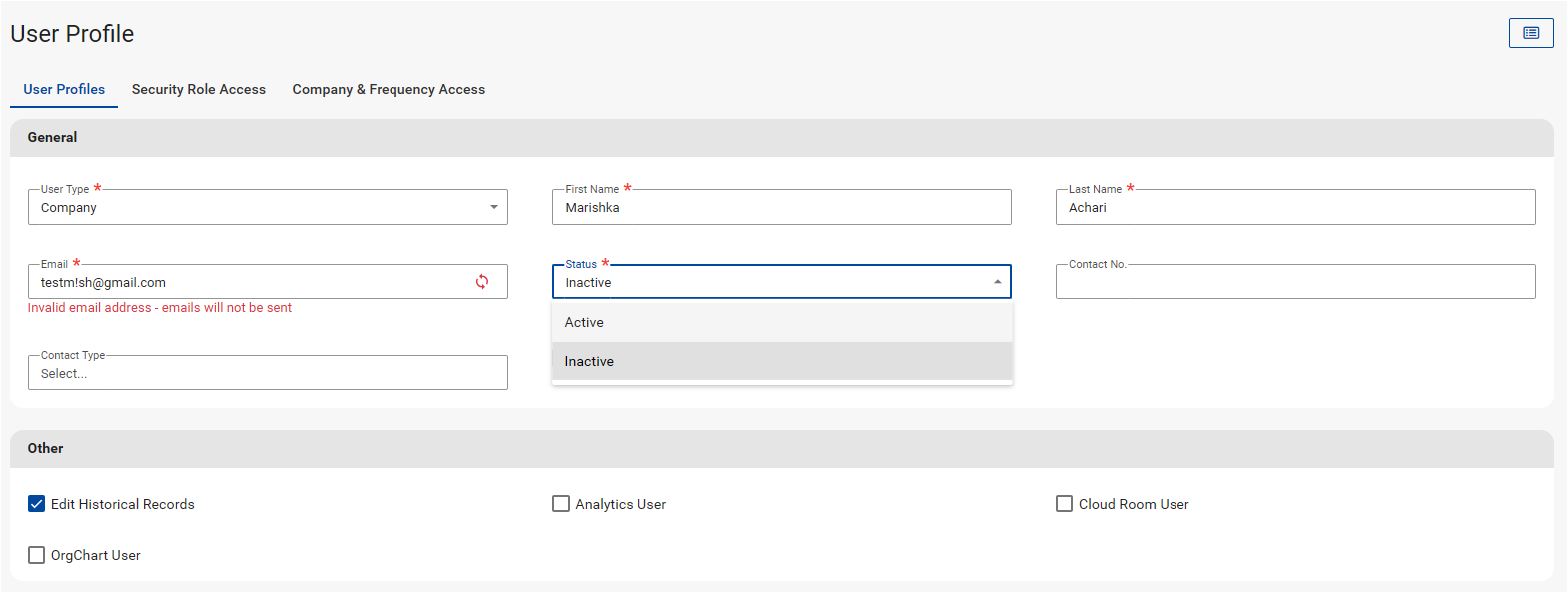Click into the First Name field

(781, 207)
